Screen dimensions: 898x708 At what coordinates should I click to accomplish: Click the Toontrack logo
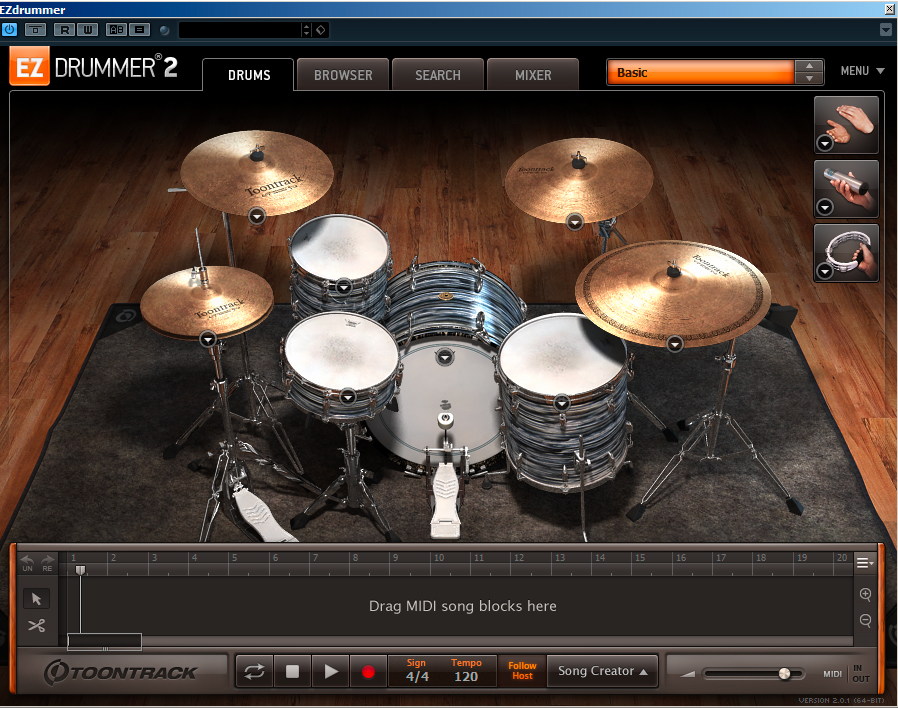pos(121,672)
